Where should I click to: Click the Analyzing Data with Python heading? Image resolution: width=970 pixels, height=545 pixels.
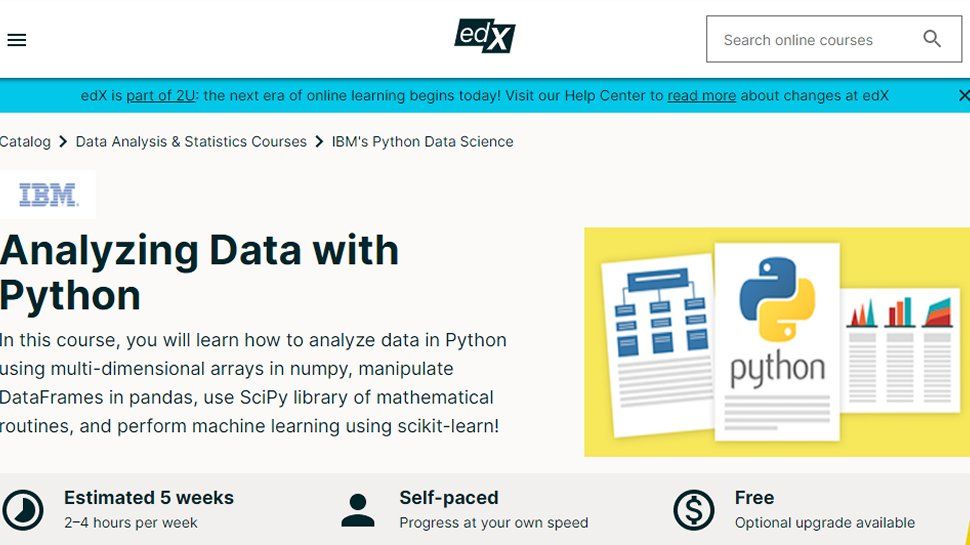(x=199, y=272)
